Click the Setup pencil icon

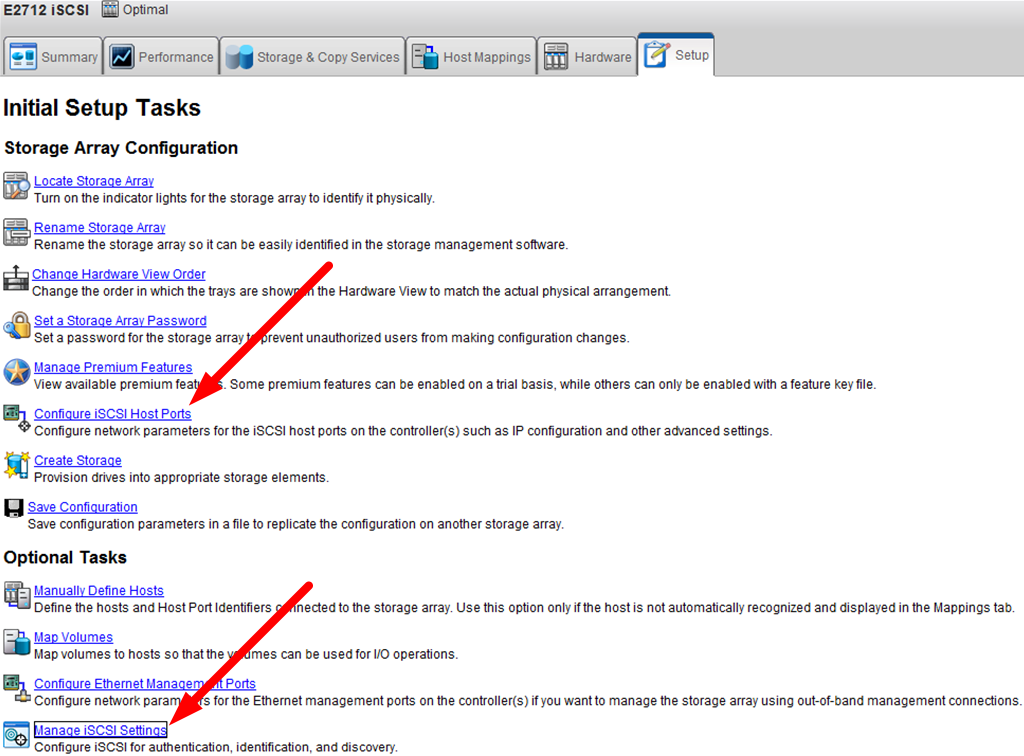(656, 55)
